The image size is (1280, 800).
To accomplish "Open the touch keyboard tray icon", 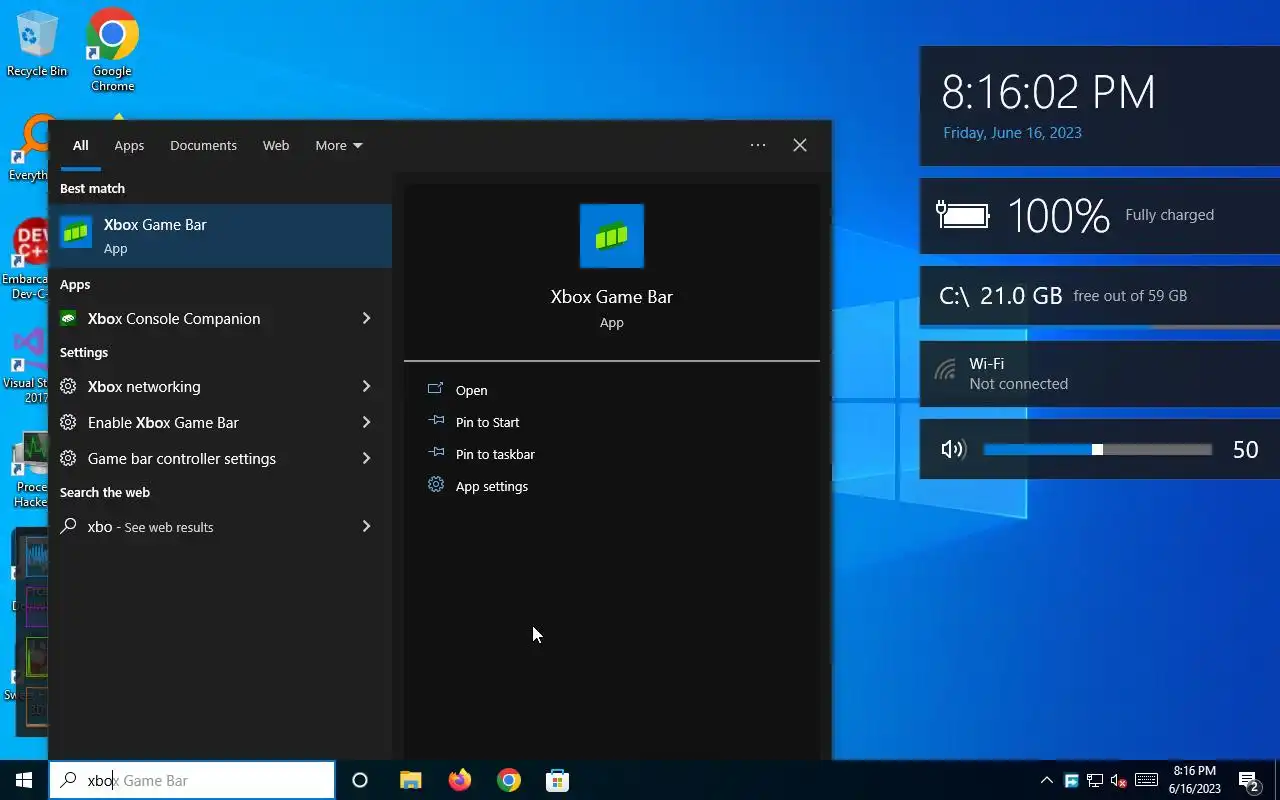I will point(1147,780).
